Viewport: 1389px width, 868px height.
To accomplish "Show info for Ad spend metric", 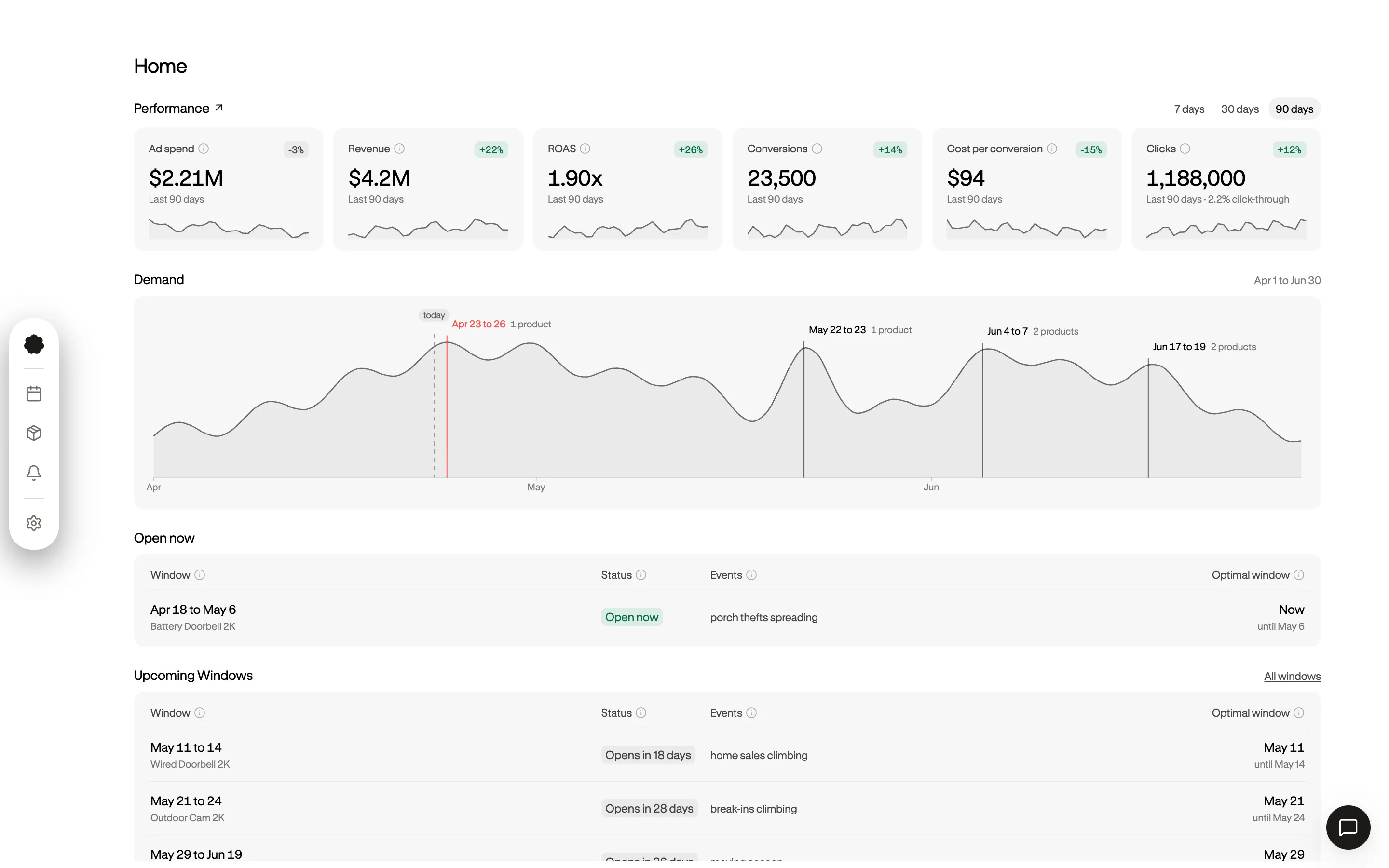I will 204,149.
